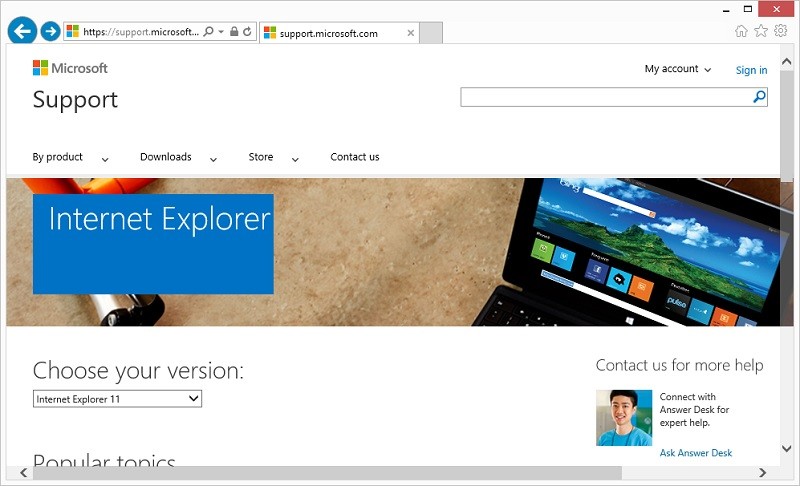The image size is (800, 486).
Task: Click the vertical scrollbar up arrow
Action: click(786, 61)
